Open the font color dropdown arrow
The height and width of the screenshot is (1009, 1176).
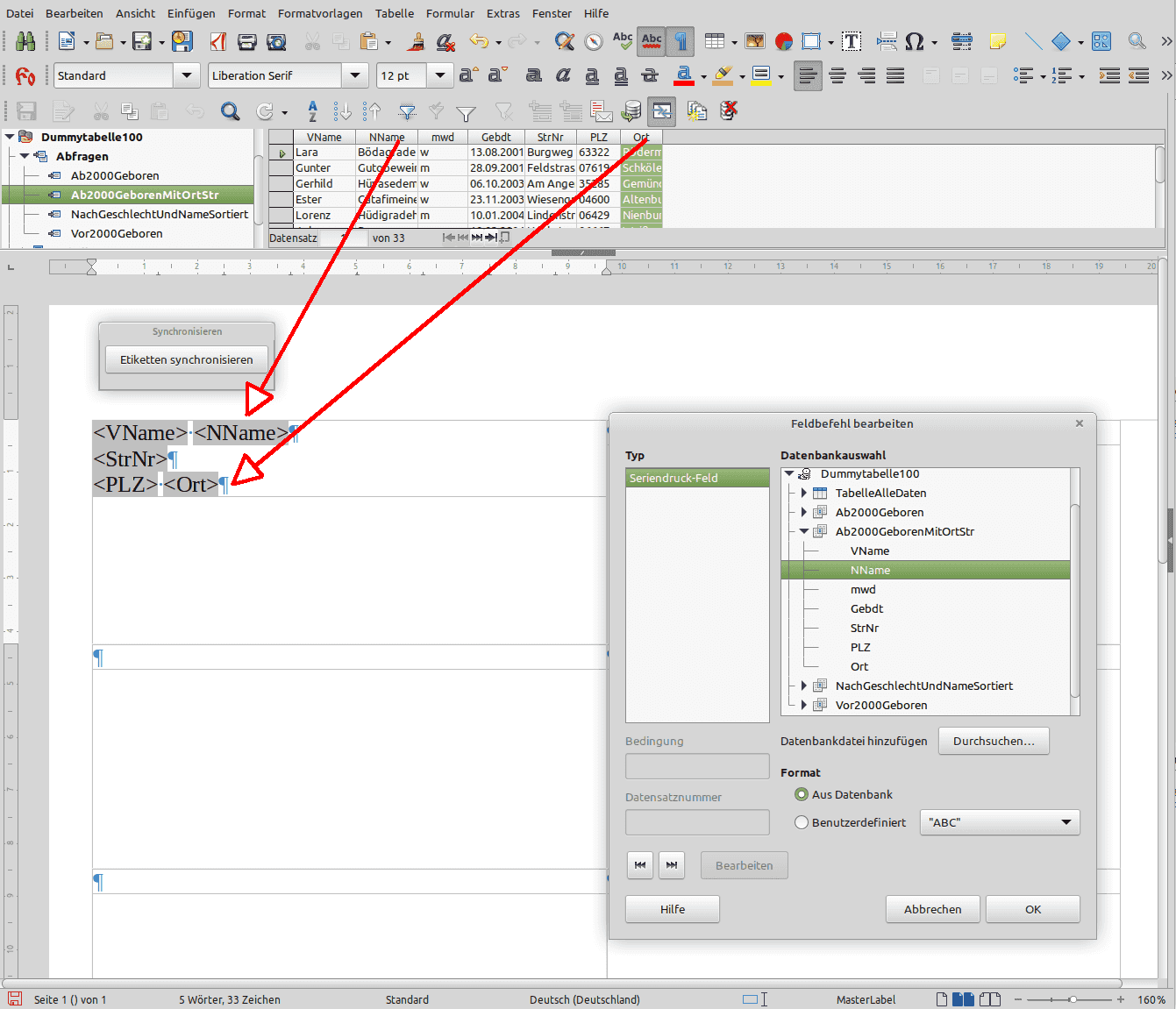click(x=703, y=76)
